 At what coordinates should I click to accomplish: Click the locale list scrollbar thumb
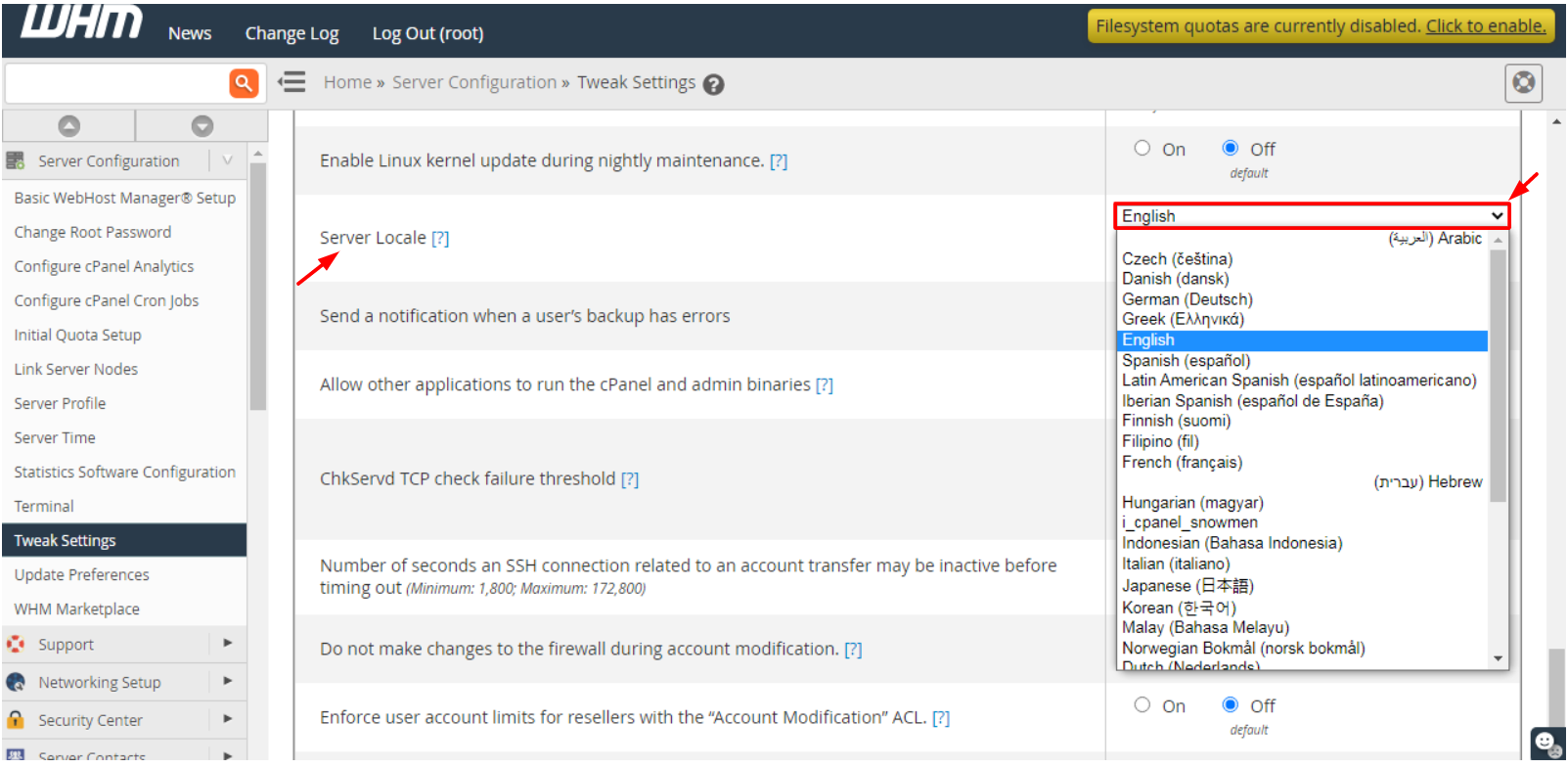pos(1498,376)
